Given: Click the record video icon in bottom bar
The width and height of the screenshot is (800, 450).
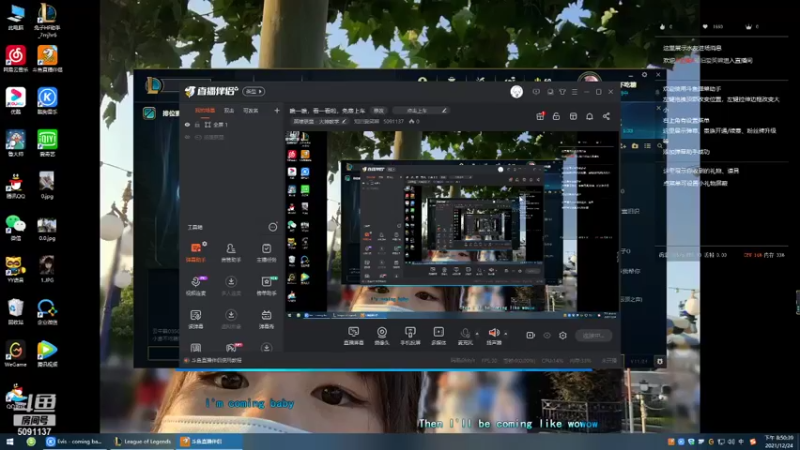Looking at the screenshot, I should pyautogui.click(x=531, y=335).
